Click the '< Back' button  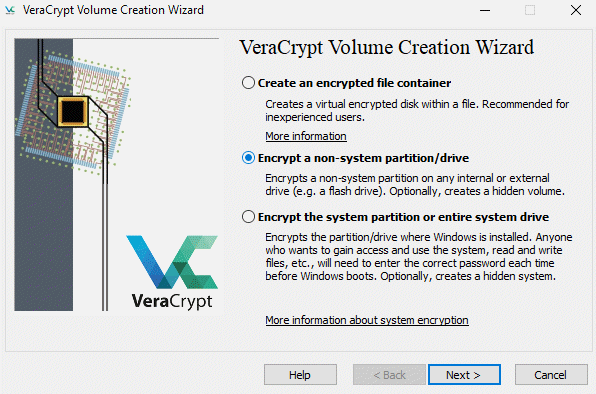[389, 375]
